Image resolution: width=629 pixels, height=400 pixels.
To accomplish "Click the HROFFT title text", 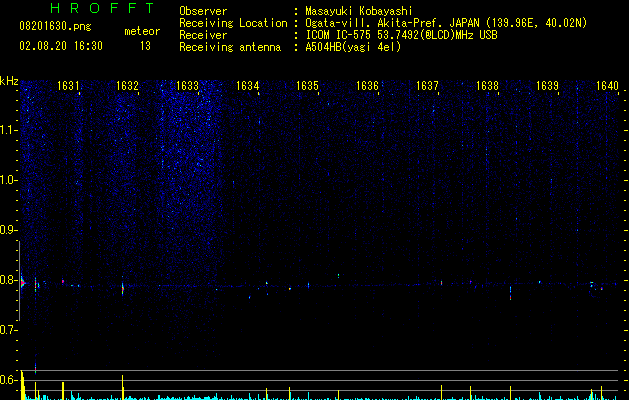I will [x=102, y=8].
